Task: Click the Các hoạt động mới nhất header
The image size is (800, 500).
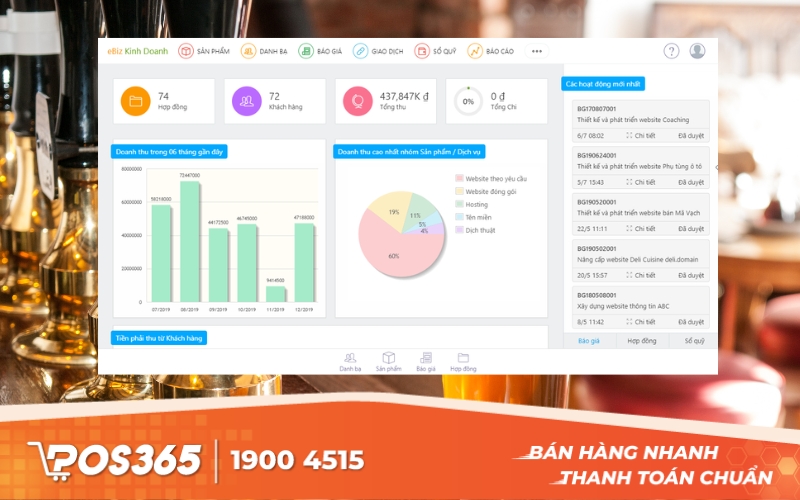Action: [x=603, y=84]
